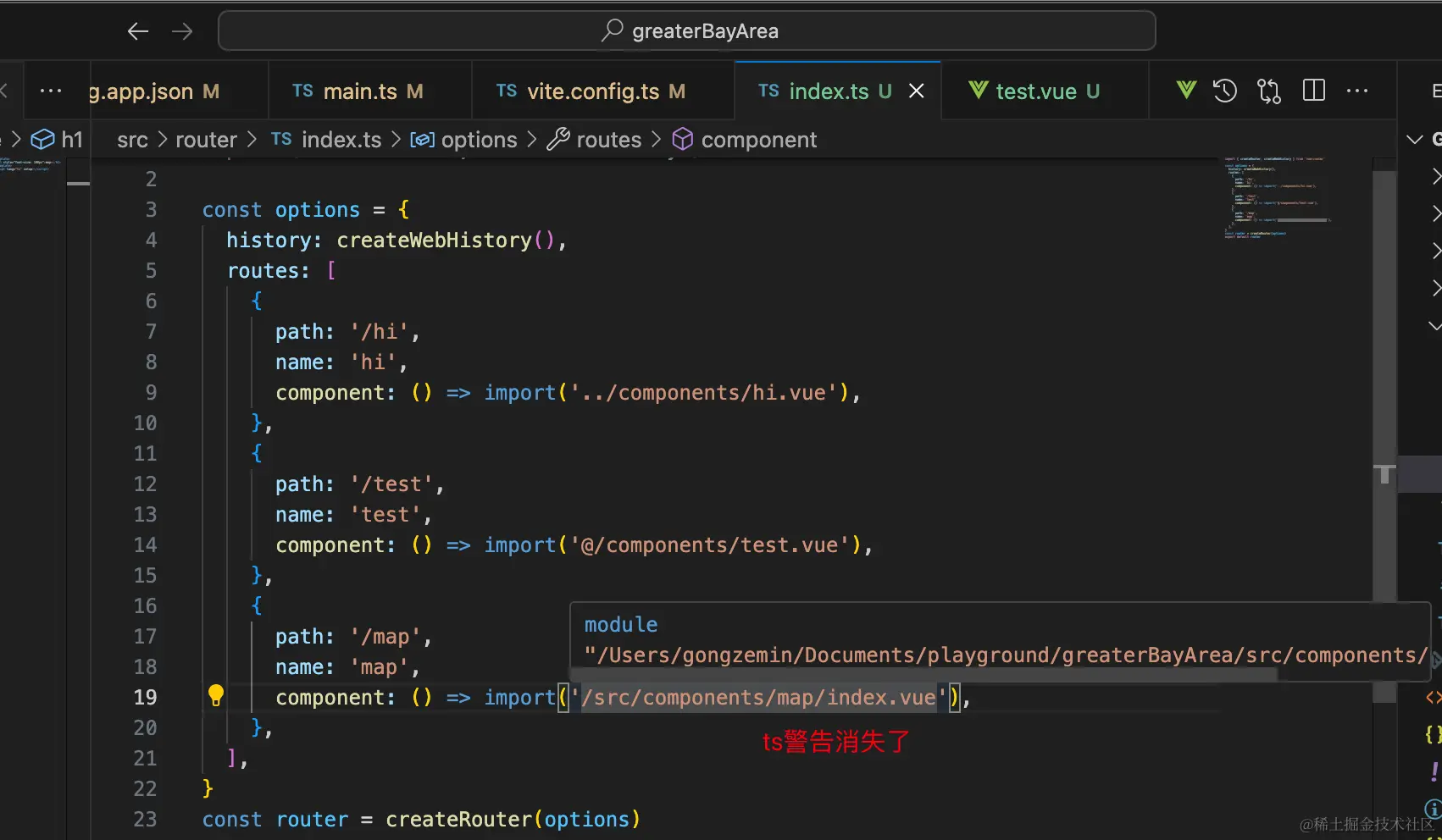Open the options breadcrumb symbol

(x=463, y=140)
